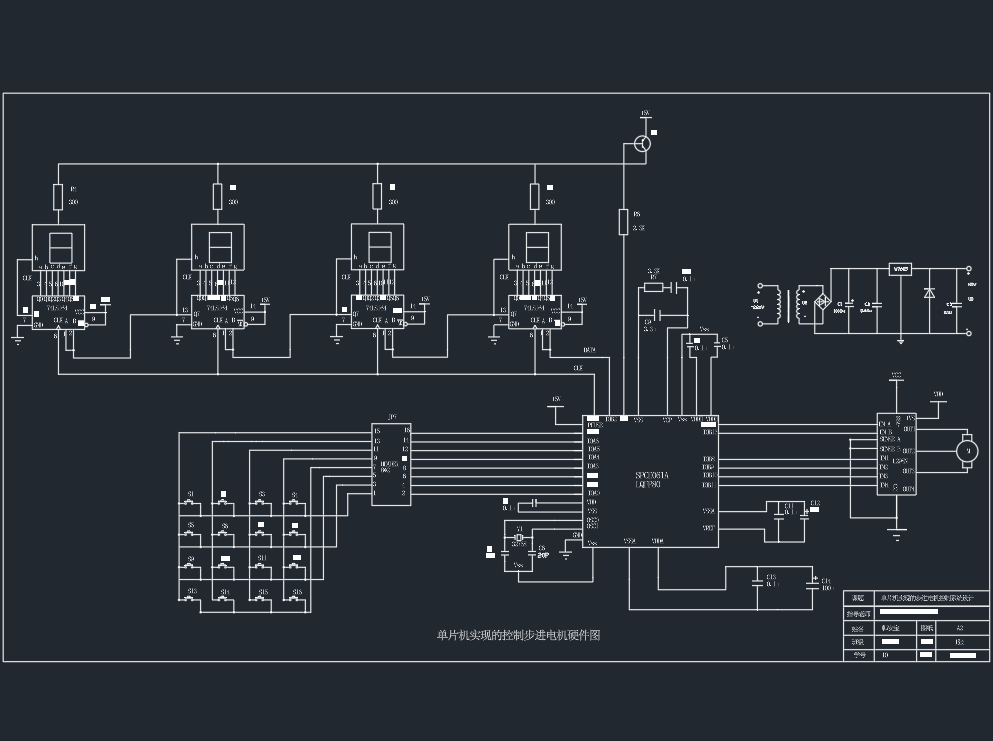The width and height of the screenshot is (993, 741).
Task: Select the VDD power symbol above the L298N
Action: (x=938, y=397)
